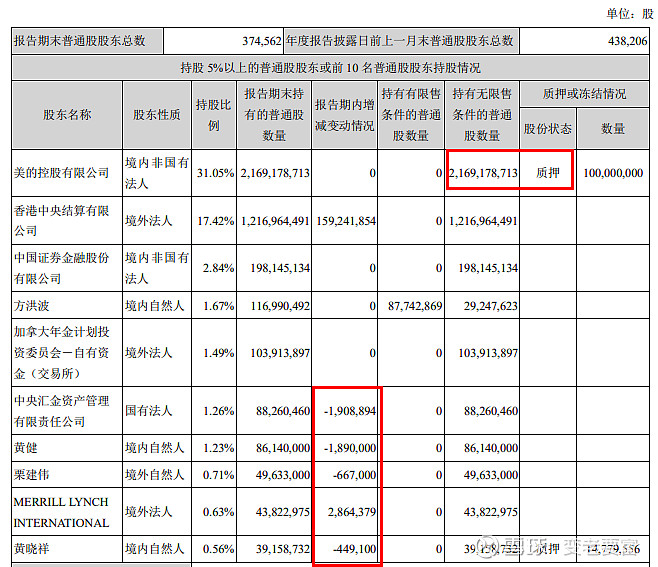This screenshot has height=567, width=658.
Task: Click '报告期末持有的普通股数量' header
Action: [x=274, y=115]
